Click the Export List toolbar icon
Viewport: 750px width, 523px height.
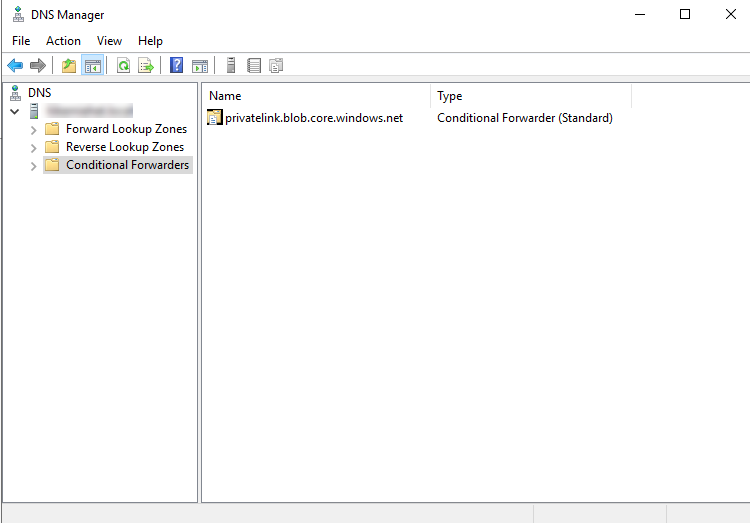[x=146, y=66]
